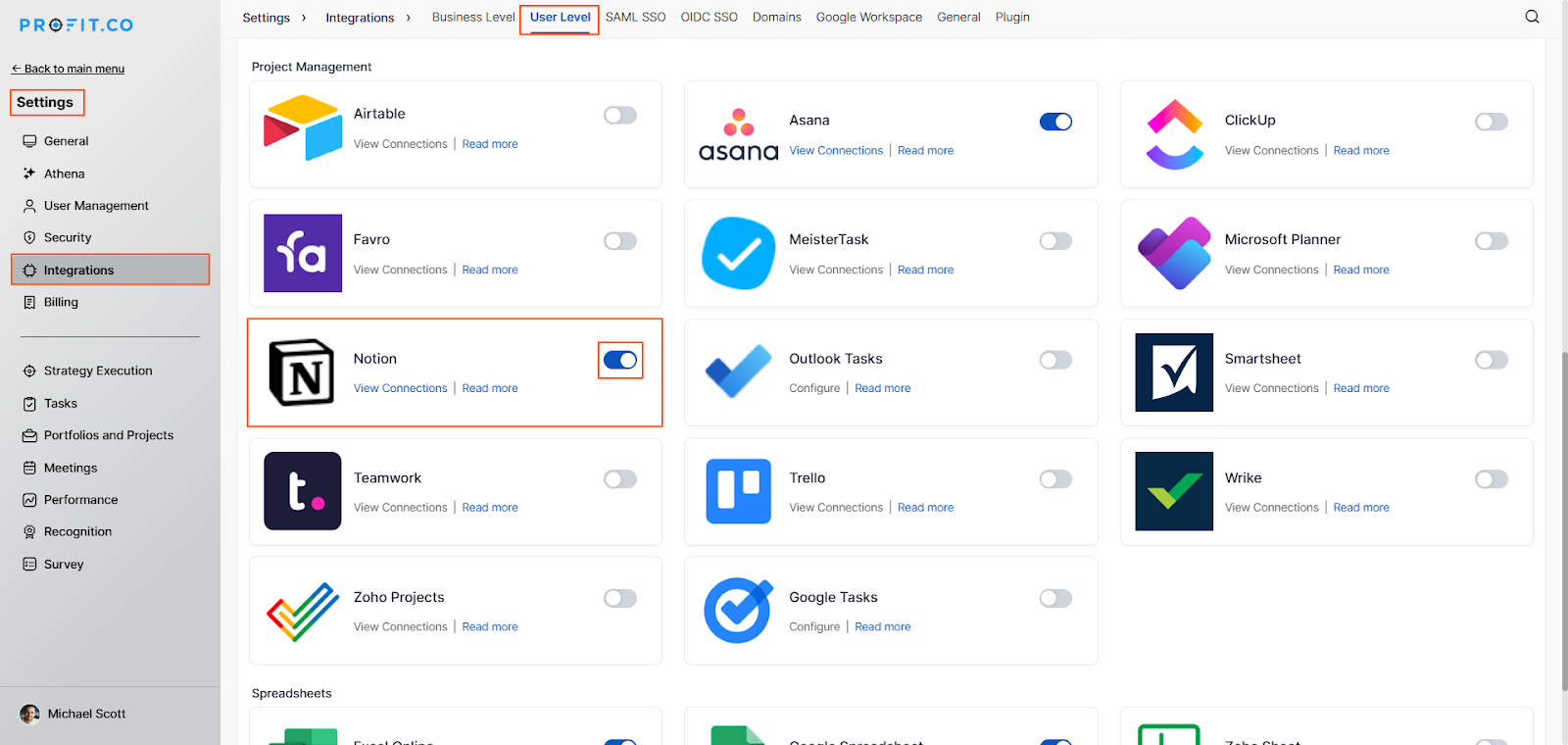The height and width of the screenshot is (745, 1568).
Task: Click View Connections for Microsoft Planner
Action: pyautogui.click(x=1272, y=270)
